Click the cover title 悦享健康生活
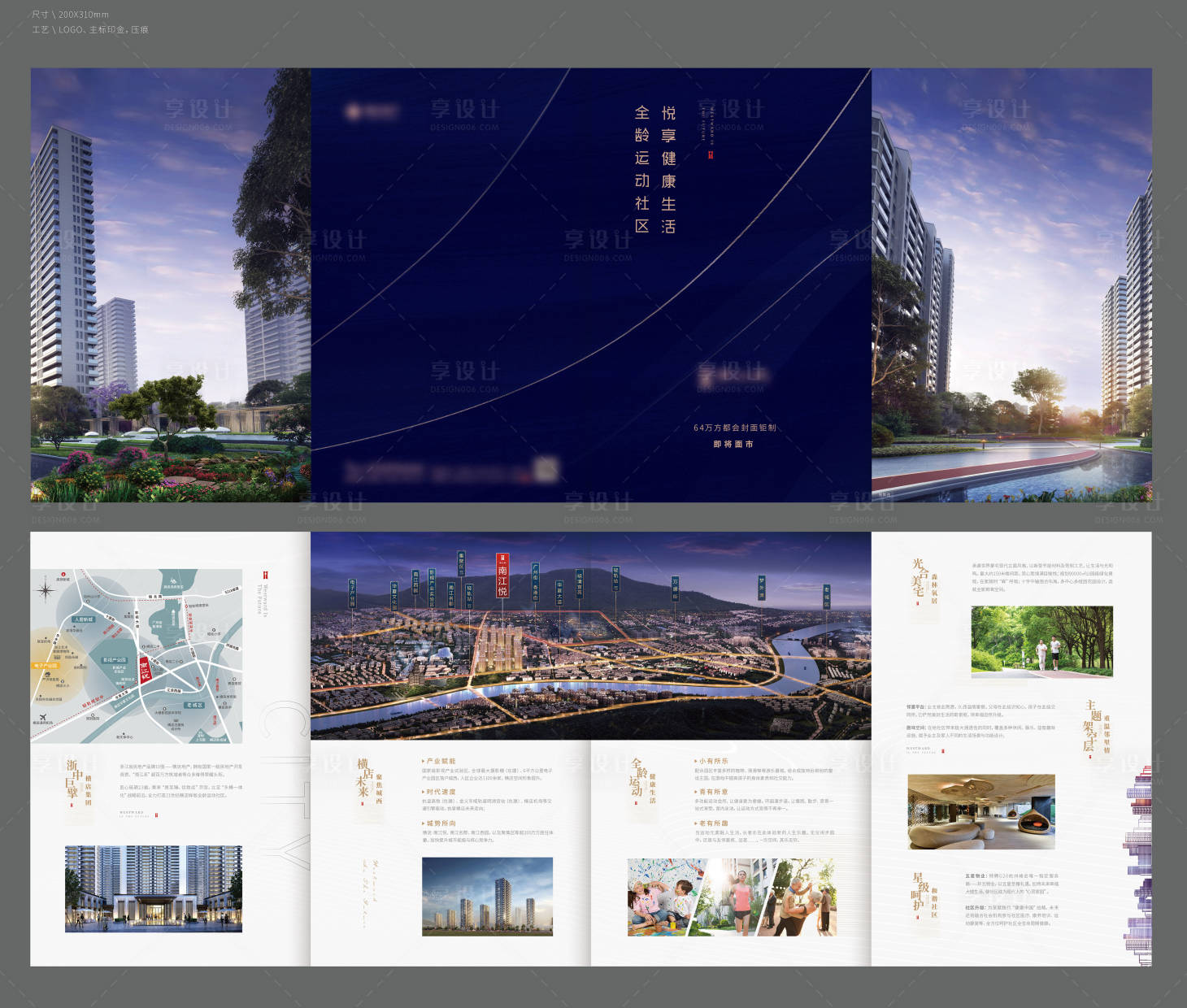This screenshot has width=1187, height=1008. click(x=668, y=169)
